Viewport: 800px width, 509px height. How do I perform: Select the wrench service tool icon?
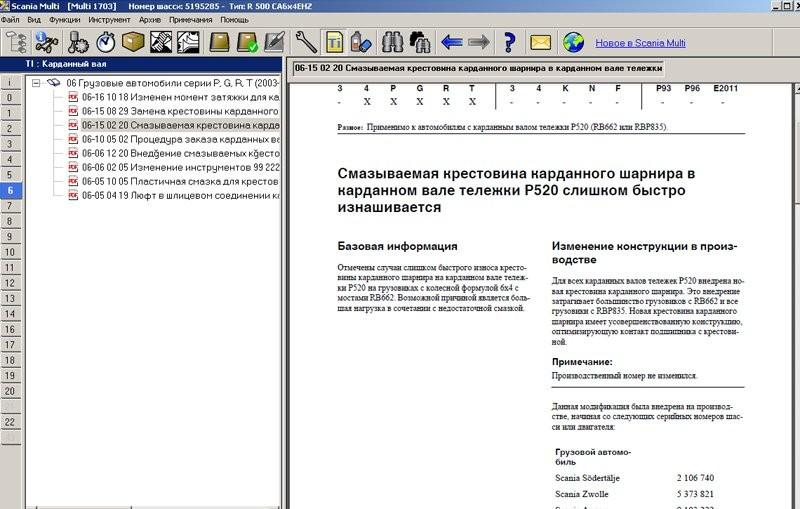pyautogui.click(x=306, y=42)
